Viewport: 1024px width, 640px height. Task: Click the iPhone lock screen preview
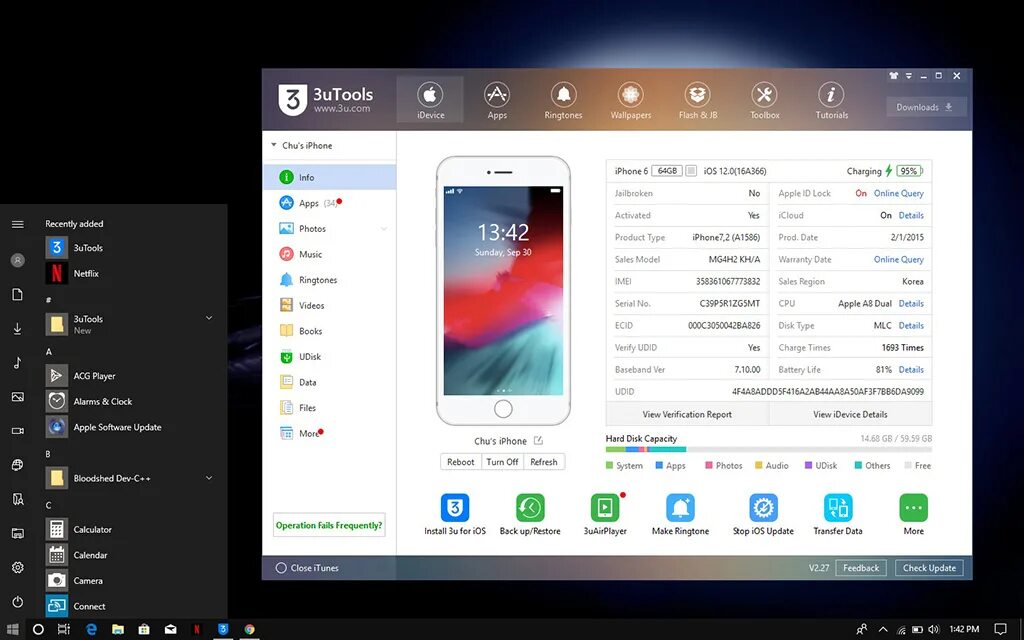[x=503, y=291]
